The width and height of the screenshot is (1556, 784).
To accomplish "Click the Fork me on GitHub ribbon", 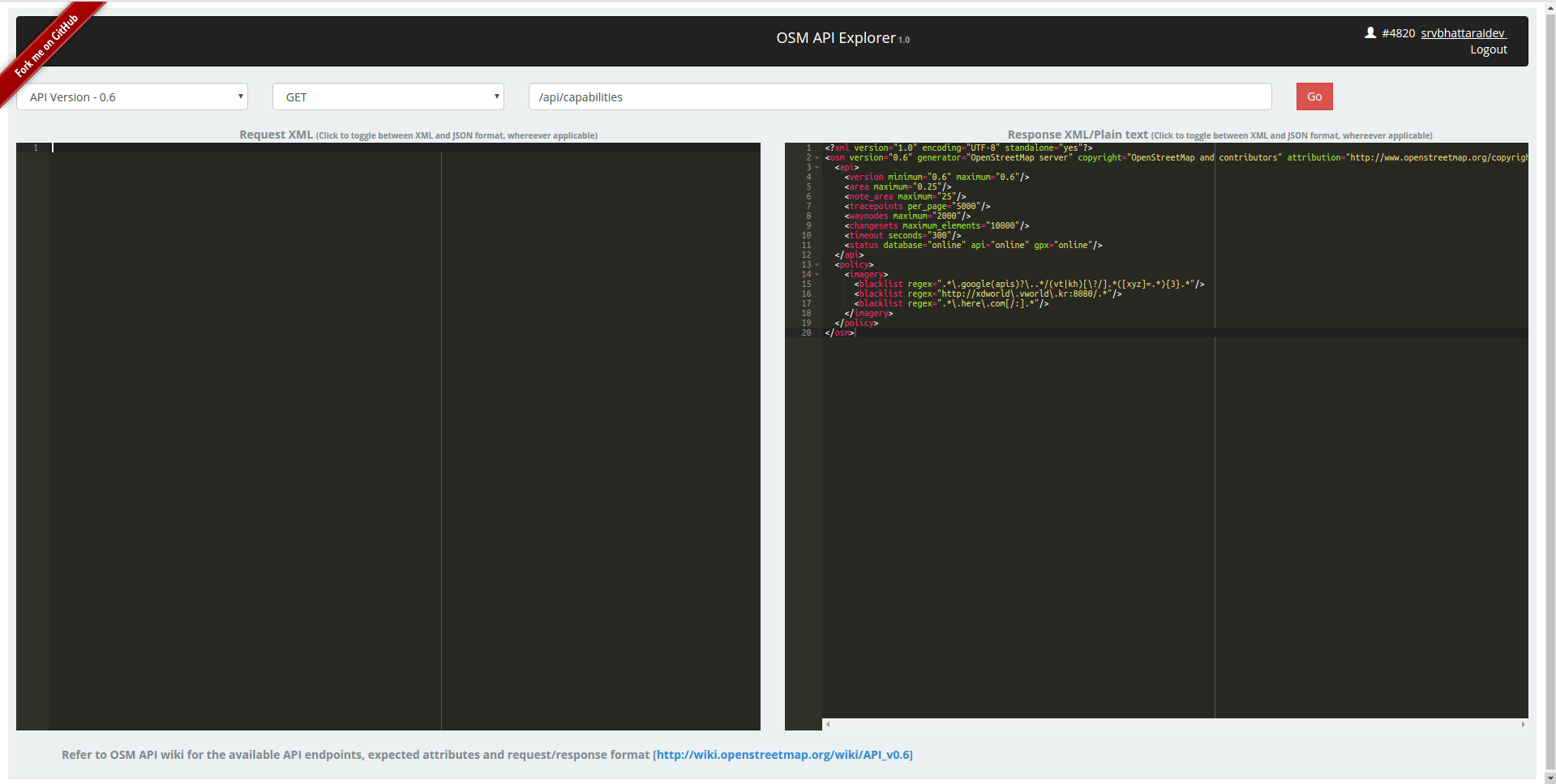I will [47, 45].
